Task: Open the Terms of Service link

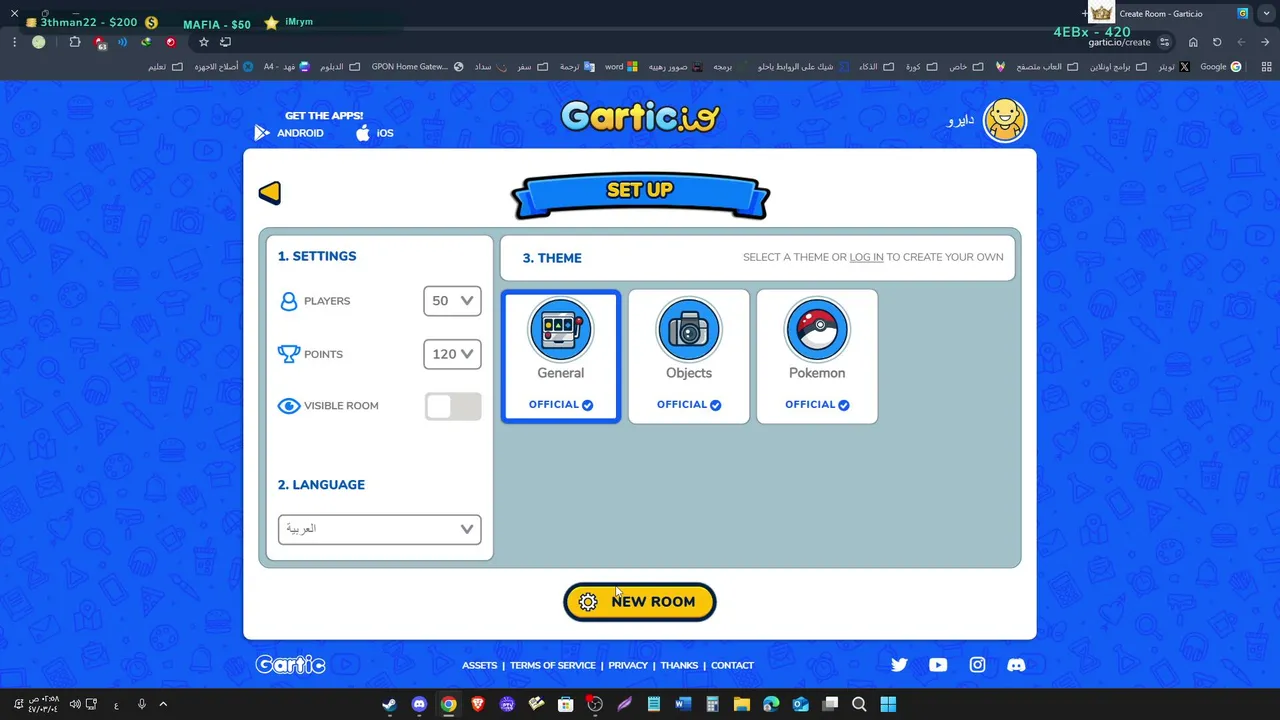Action: click(552, 666)
